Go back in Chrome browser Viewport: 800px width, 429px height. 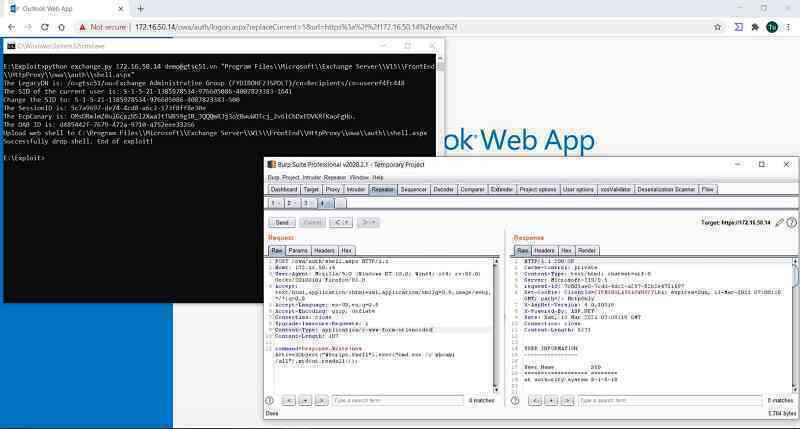coord(12,27)
